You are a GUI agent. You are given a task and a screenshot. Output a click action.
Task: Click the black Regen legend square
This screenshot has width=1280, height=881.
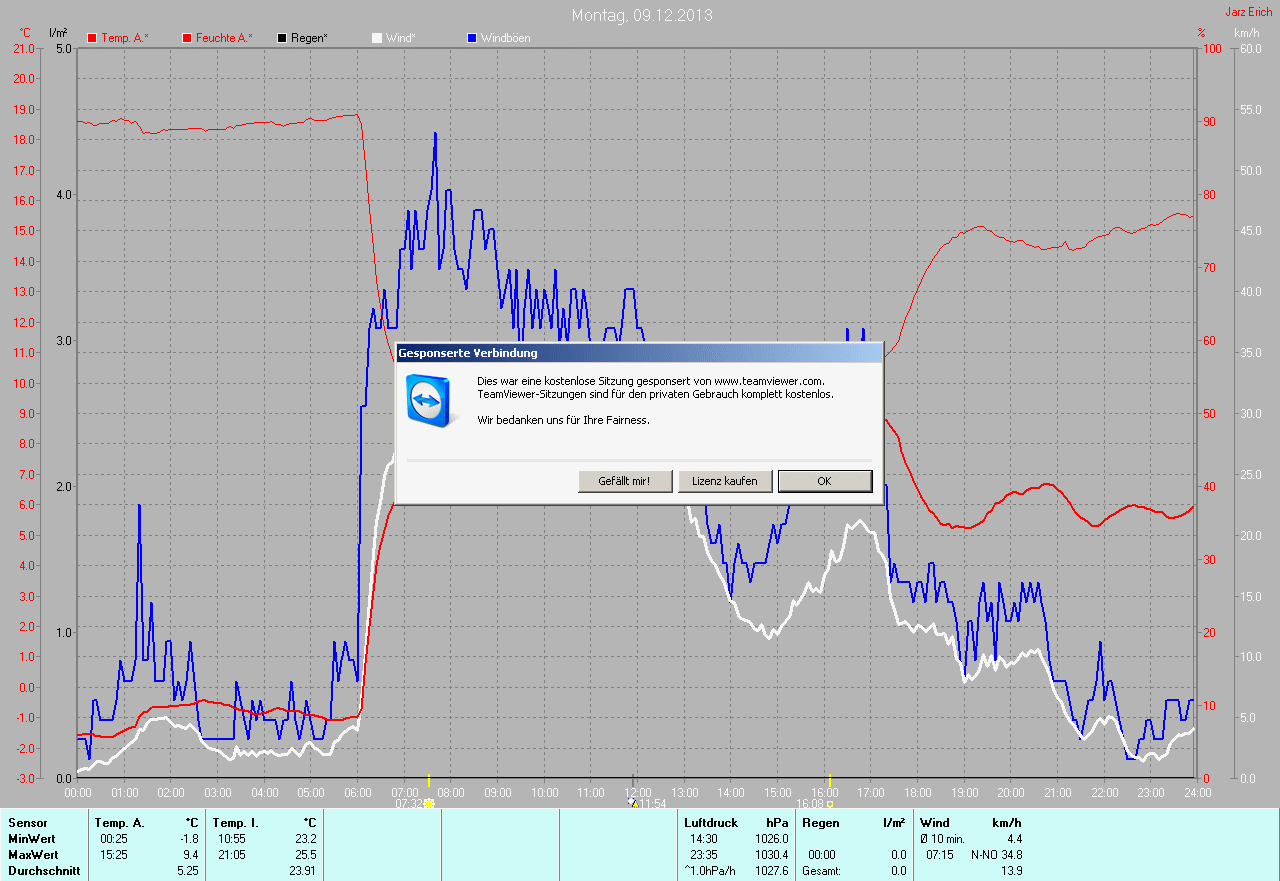coord(282,38)
